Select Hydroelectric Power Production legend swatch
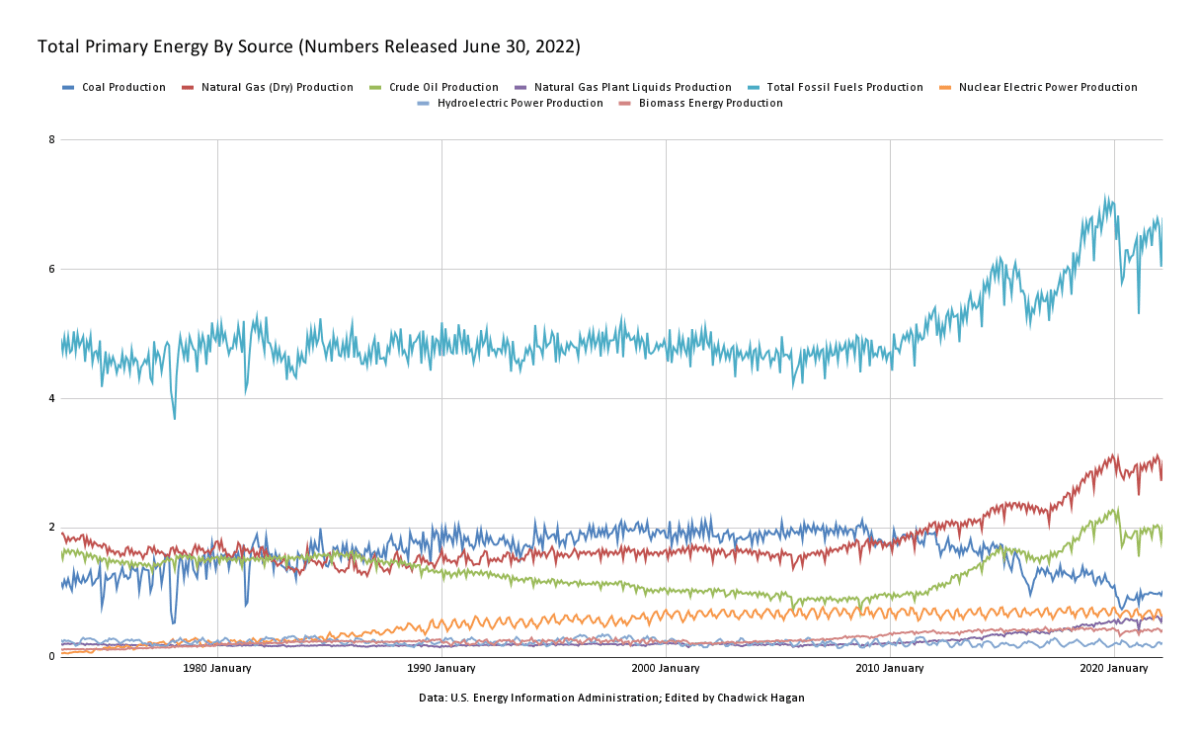Image resolution: width=1200 pixels, height=742 pixels. click(424, 103)
